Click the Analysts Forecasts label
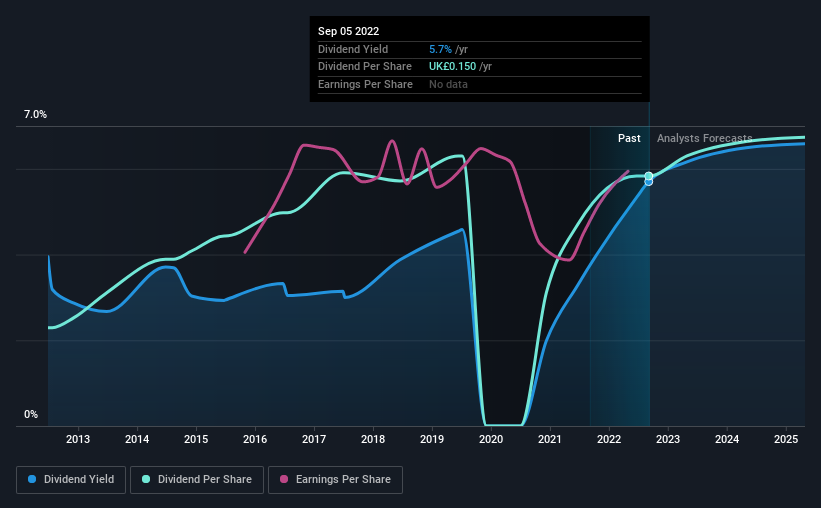 click(x=704, y=138)
